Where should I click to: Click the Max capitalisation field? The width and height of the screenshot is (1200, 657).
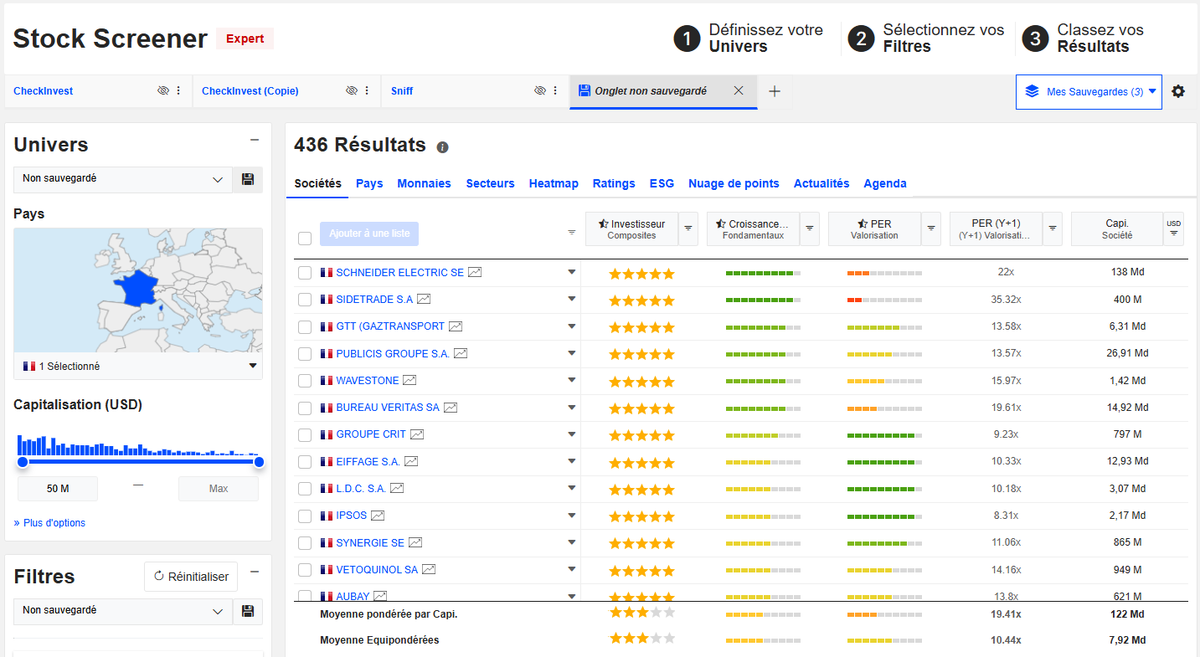click(x=218, y=489)
